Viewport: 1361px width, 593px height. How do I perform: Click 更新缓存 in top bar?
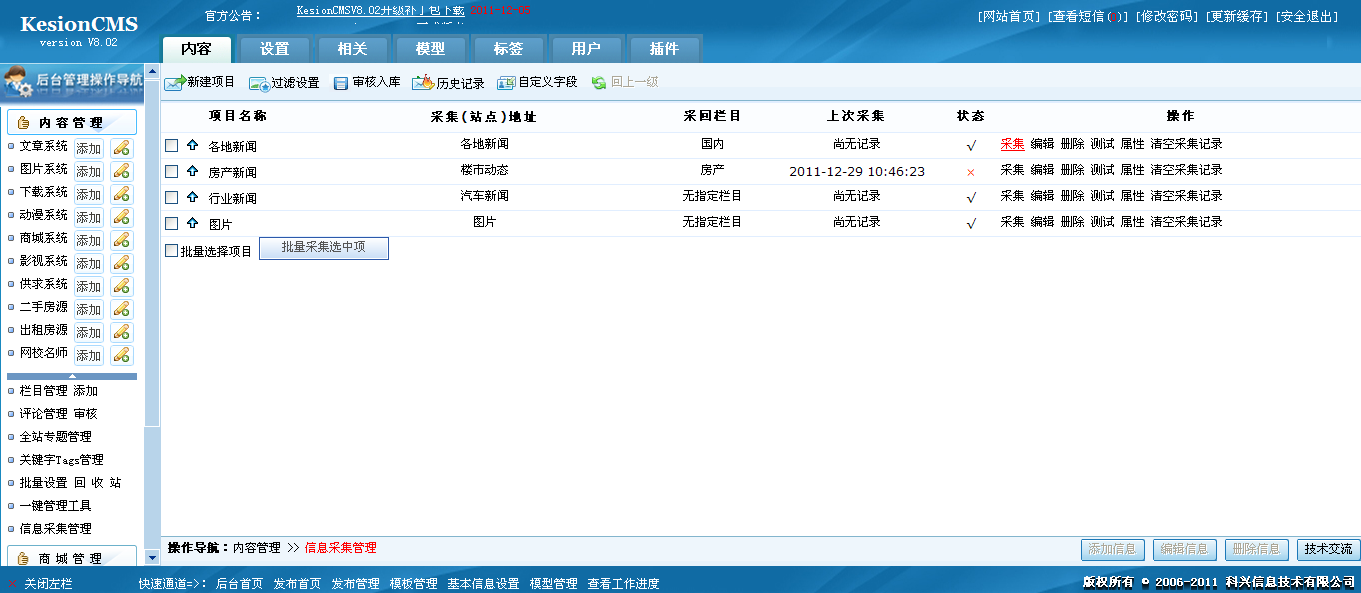click(x=1235, y=17)
